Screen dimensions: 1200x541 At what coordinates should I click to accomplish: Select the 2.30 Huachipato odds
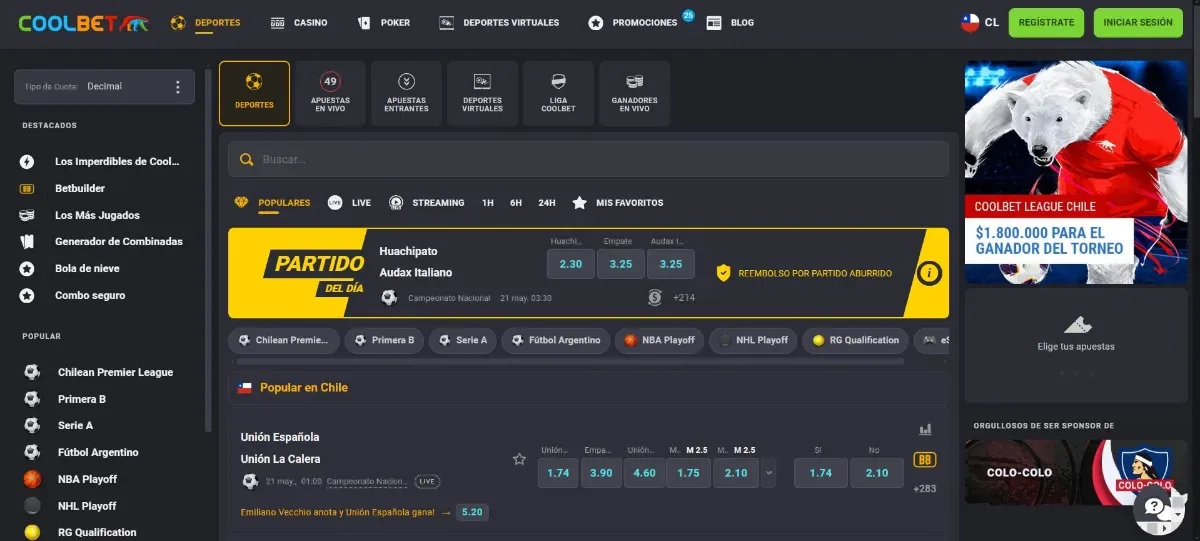571,264
